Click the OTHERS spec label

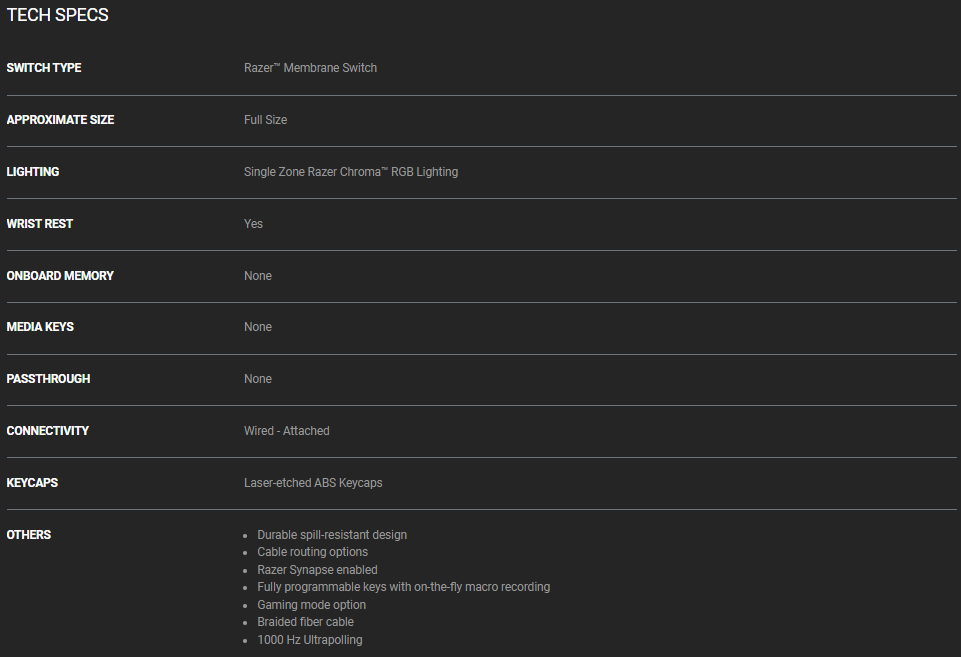click(29, 535)
